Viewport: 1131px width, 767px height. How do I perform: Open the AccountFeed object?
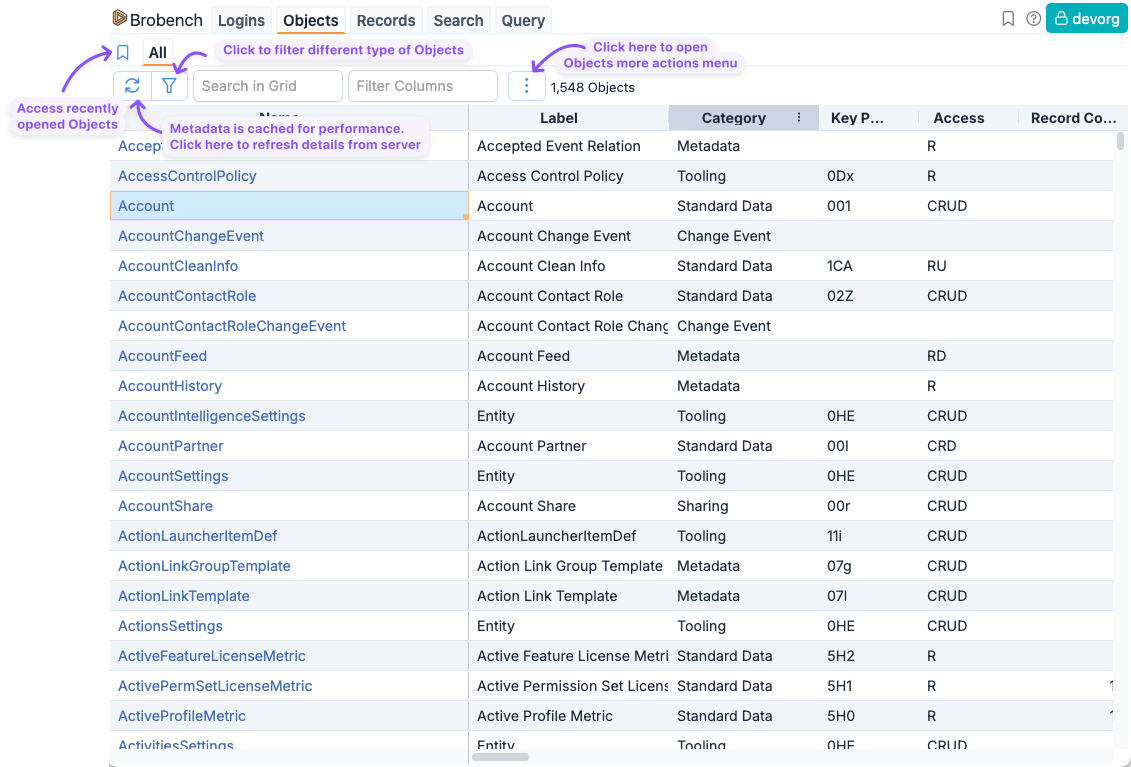[x=162, y=356]
